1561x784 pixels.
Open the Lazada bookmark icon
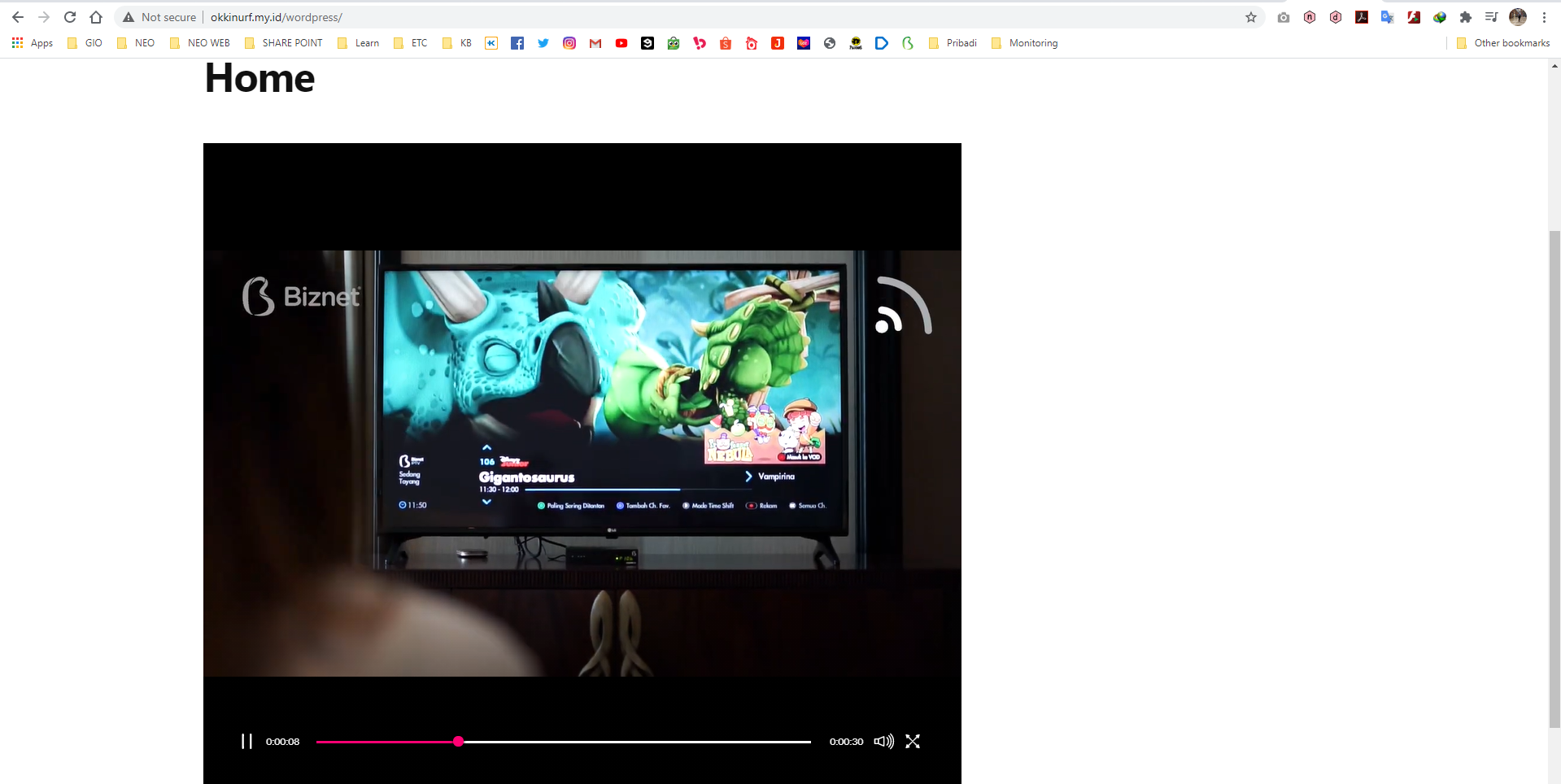pos(804,43)
